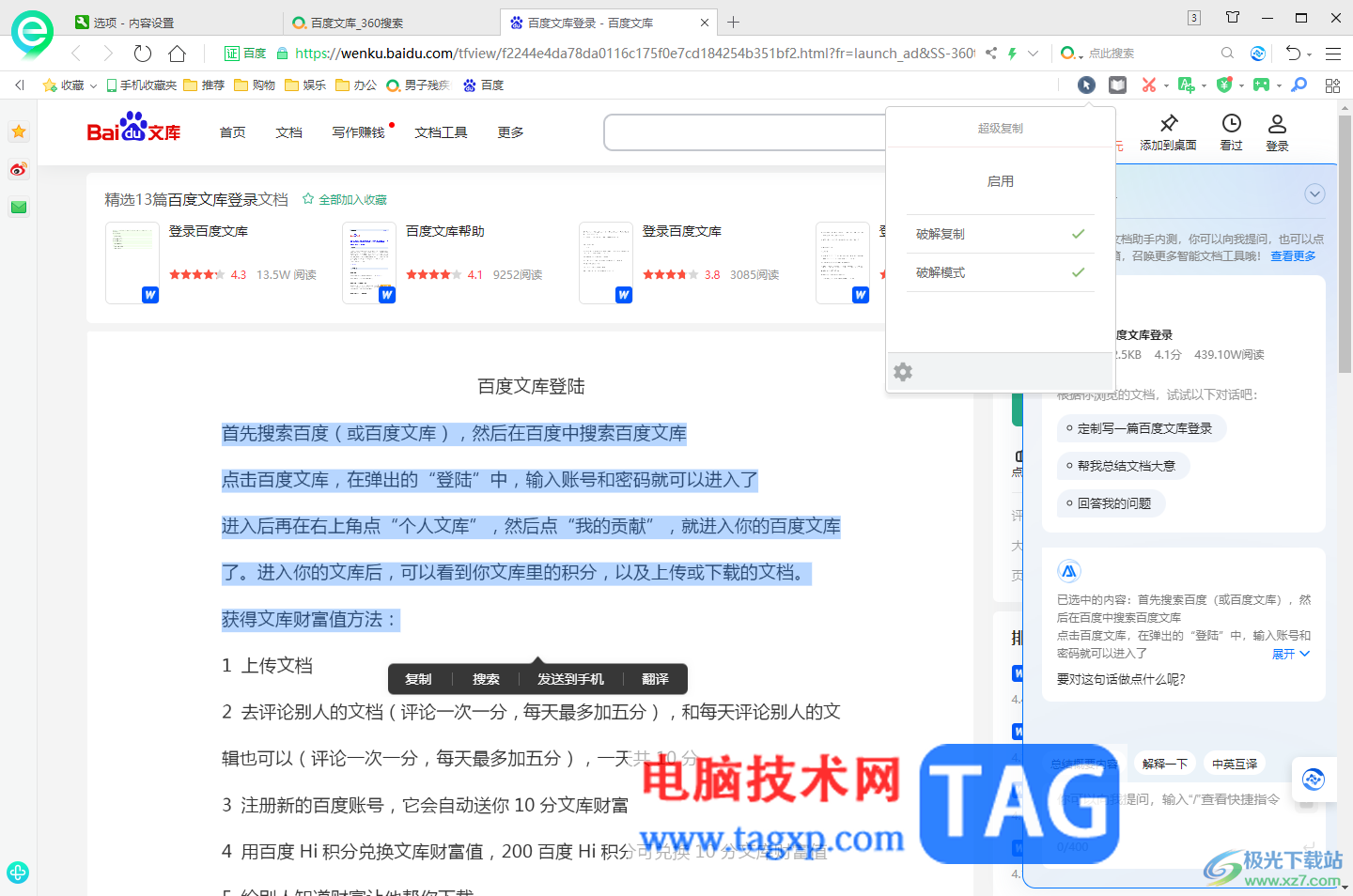Click the share icon in the address bar
1353x896 pixels.
tap(990, 54)
